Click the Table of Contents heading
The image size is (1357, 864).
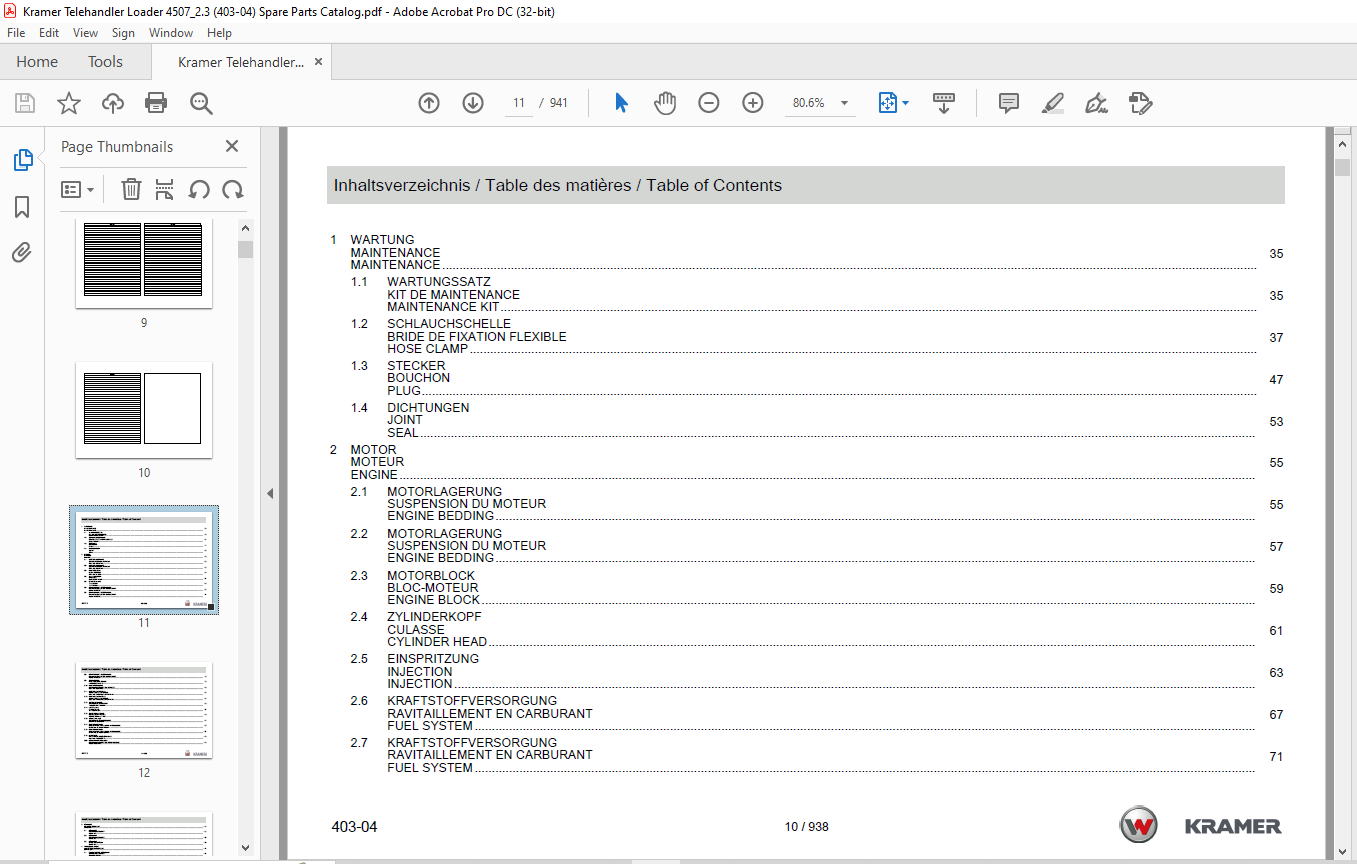tap(714, 185)
